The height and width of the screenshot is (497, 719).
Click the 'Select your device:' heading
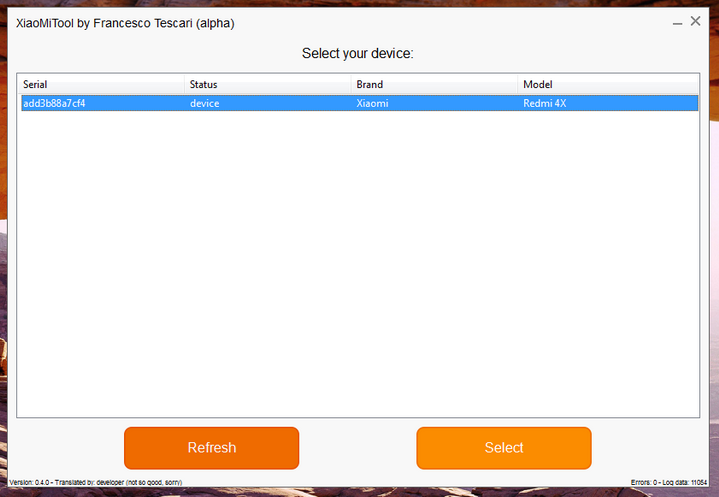(x=357, y=53)
